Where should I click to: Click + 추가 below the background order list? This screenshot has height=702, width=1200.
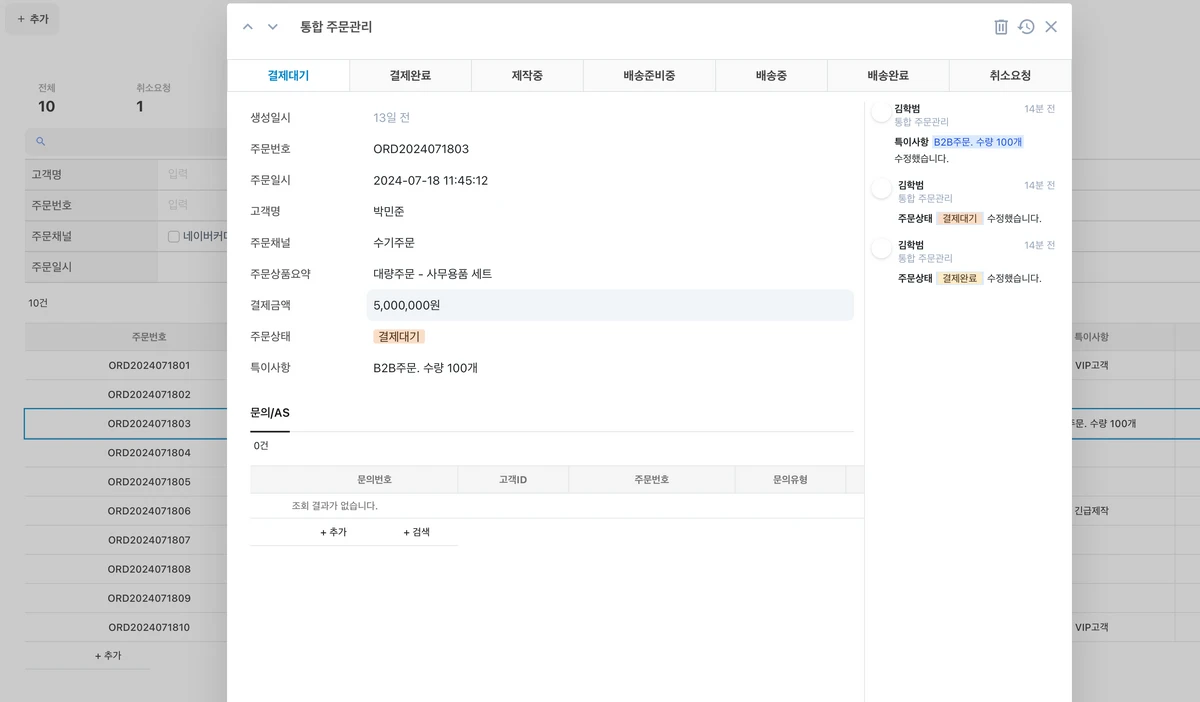(108, 656)
